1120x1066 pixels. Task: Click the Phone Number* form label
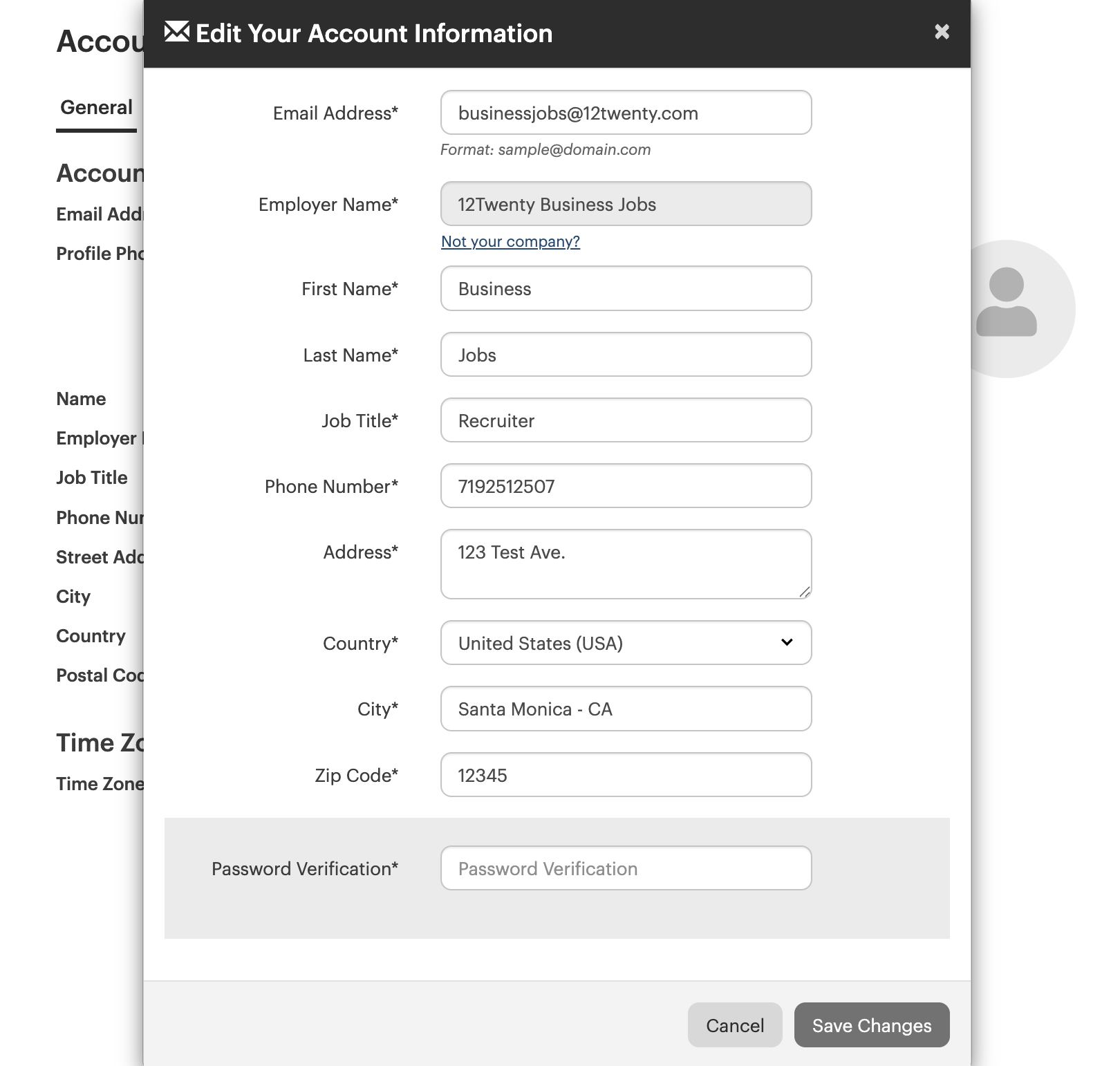[331, 486]
